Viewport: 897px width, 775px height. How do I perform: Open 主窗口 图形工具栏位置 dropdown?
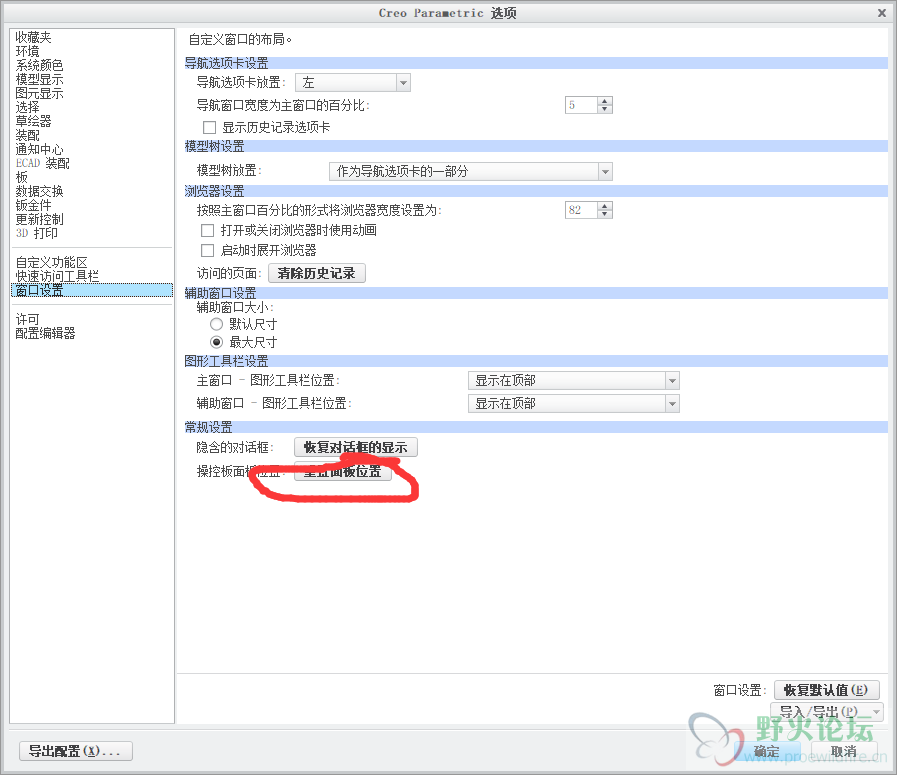(573, 381)
